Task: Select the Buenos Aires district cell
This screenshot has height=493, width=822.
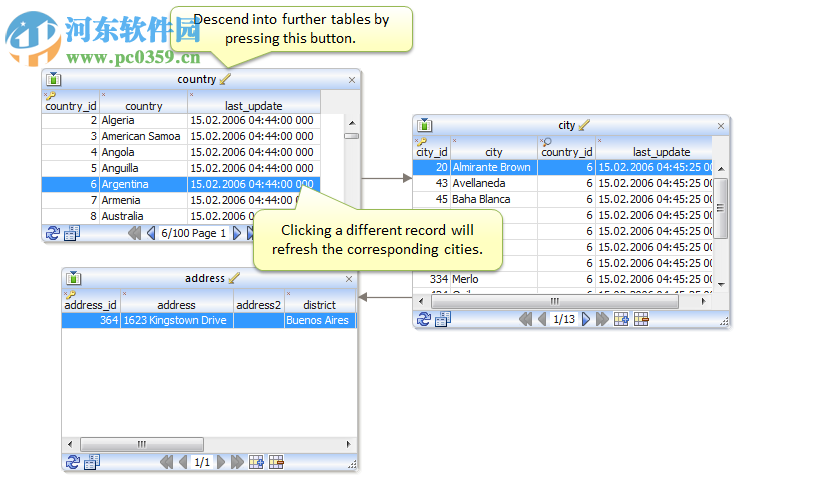Action: (x=320, y=320)
